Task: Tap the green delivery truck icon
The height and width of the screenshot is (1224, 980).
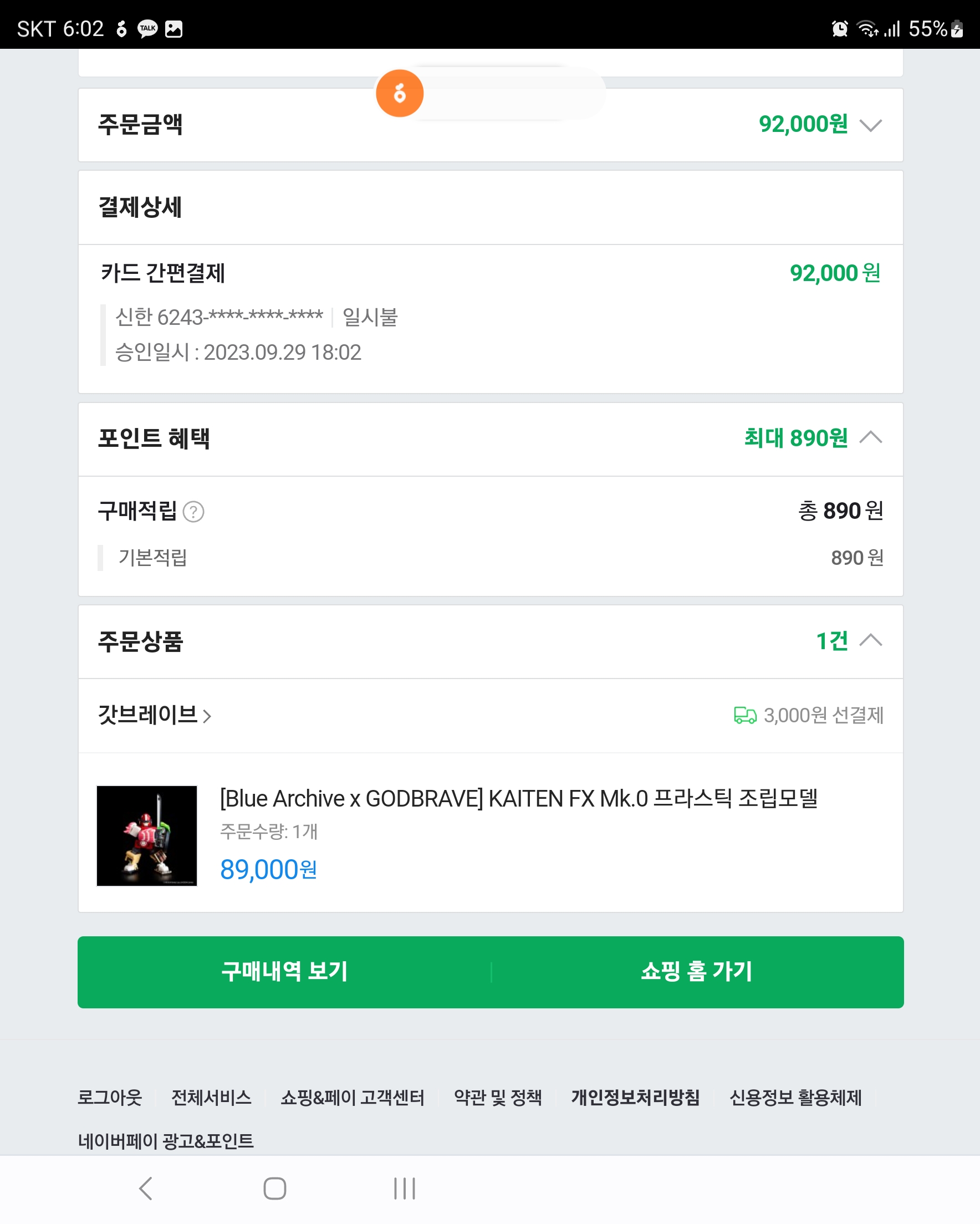Action: pos(744,715)
